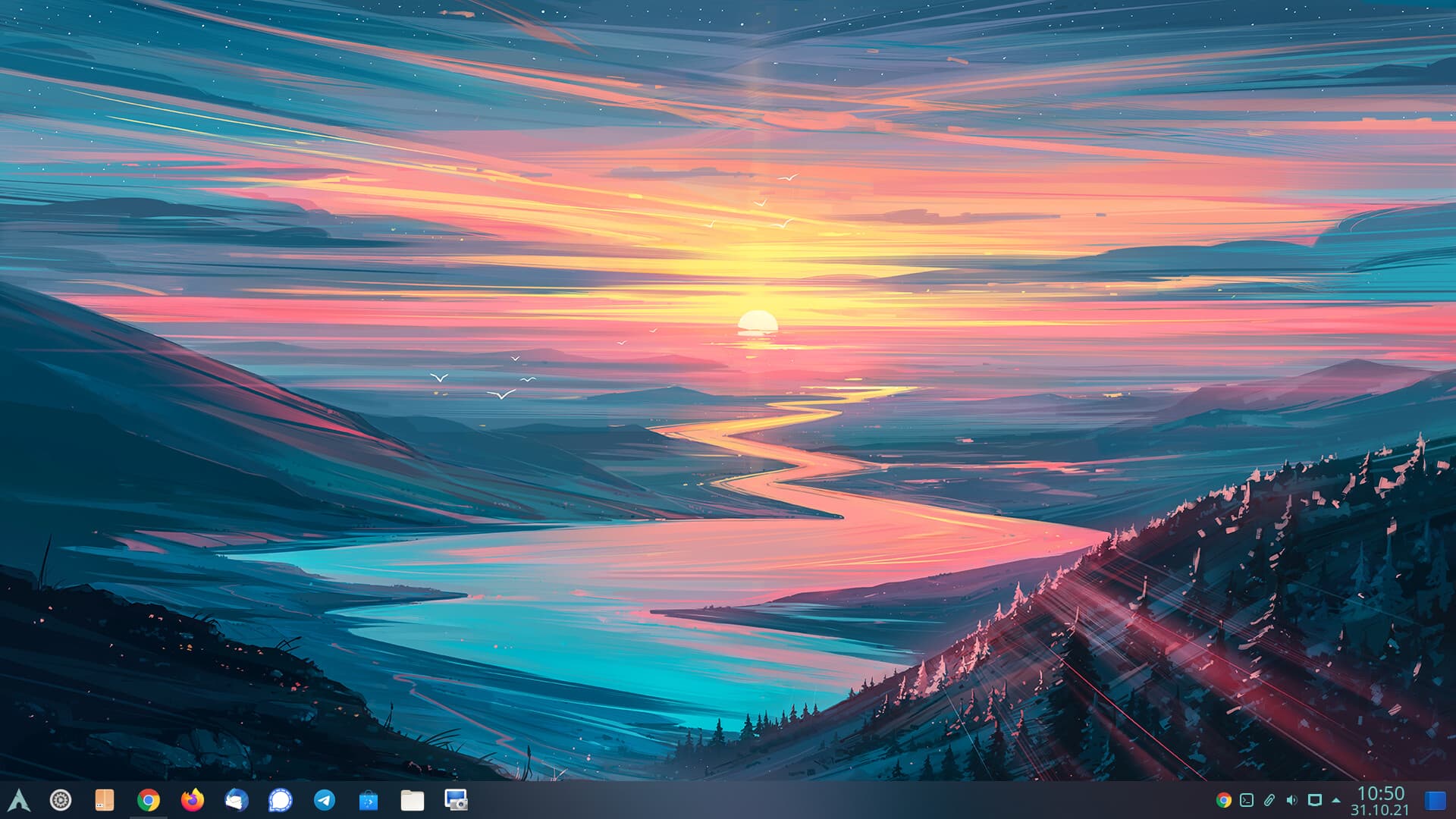Image resolution: width=1456 pixels, height=819 pixels.
Task: Click the Chrome icon in the system tray
Action: click(1224, 800)
